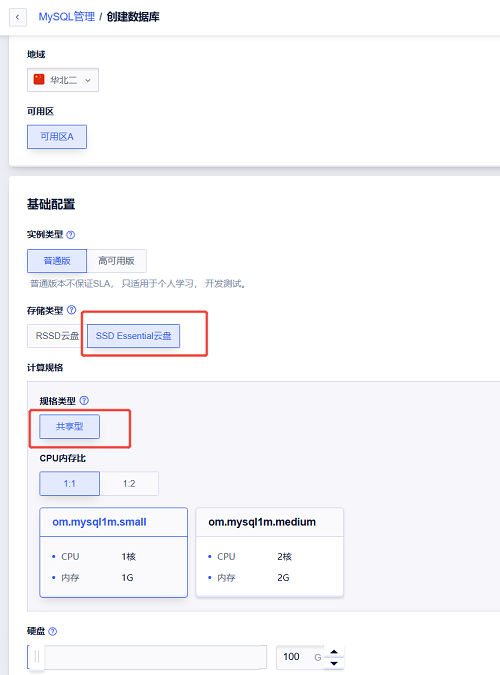Choose RSSD云盘 storage type

pyautogui.click(x=57, y=336)
